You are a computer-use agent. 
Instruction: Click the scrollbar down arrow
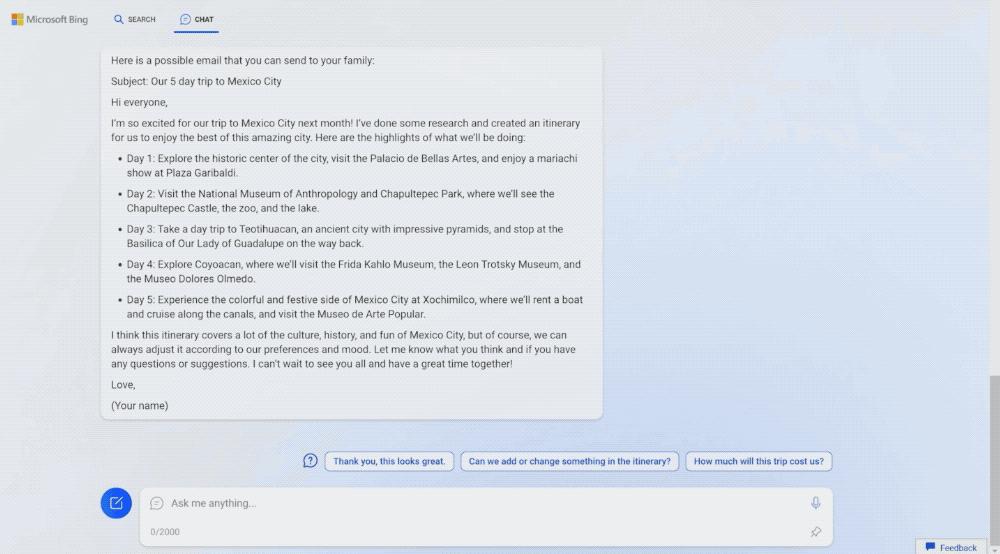click(x=994, y=549)
